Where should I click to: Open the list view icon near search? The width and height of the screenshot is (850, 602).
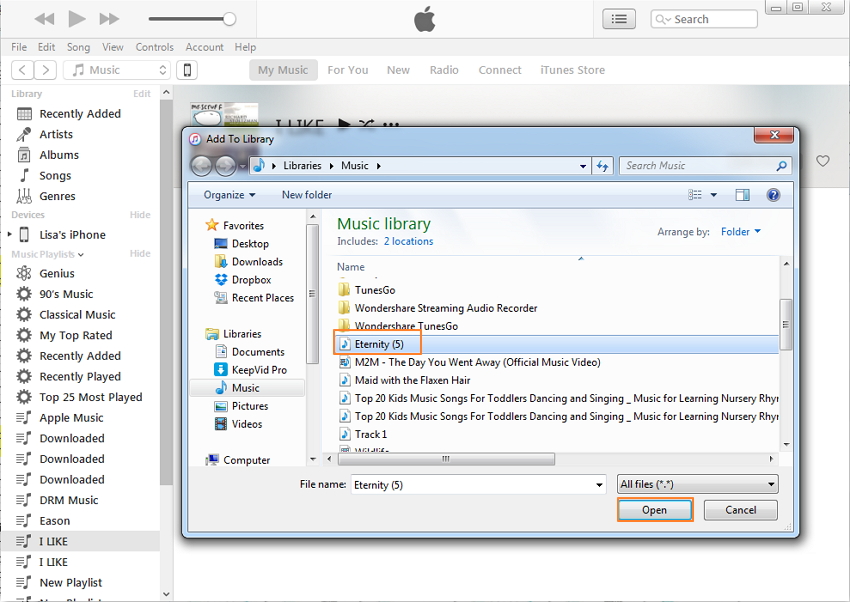[x=619, y=19]
